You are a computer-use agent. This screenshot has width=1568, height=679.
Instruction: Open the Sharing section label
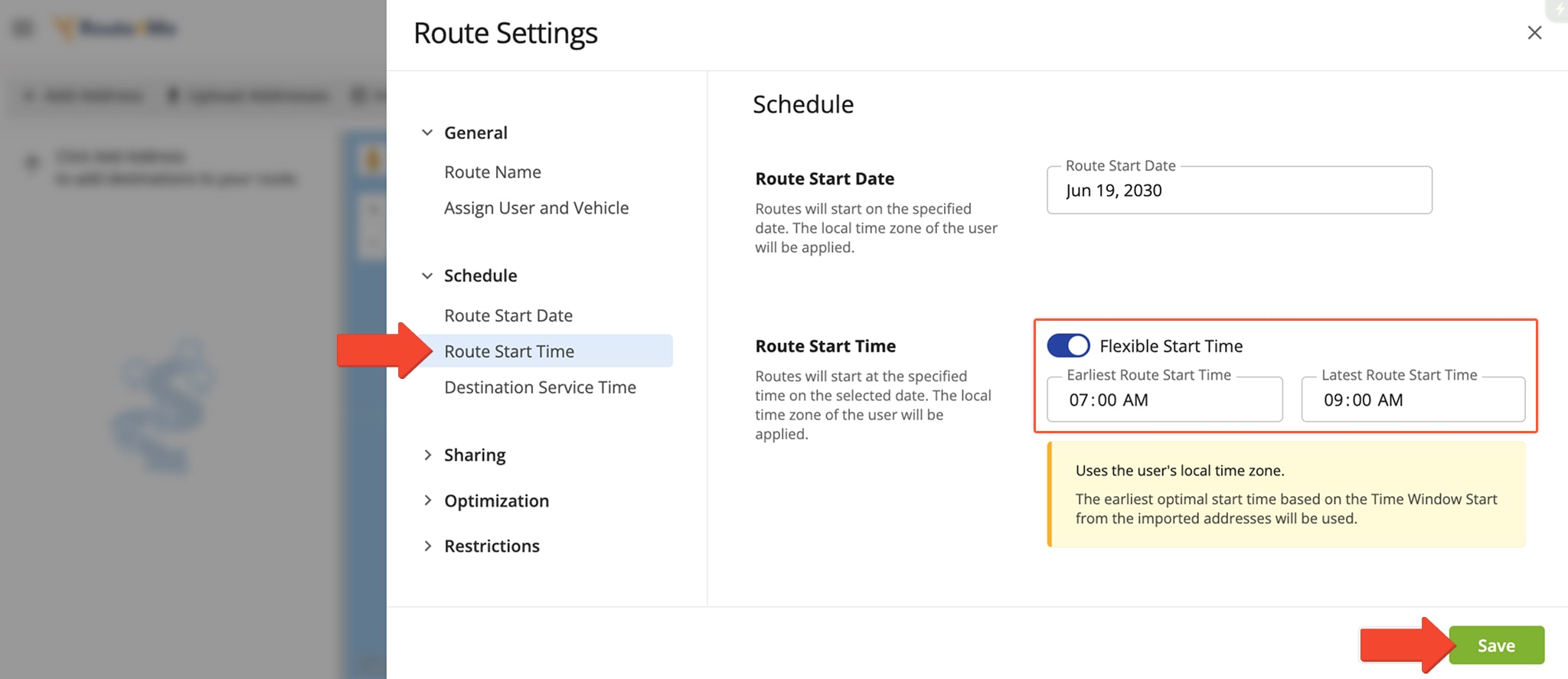[475, 455]
